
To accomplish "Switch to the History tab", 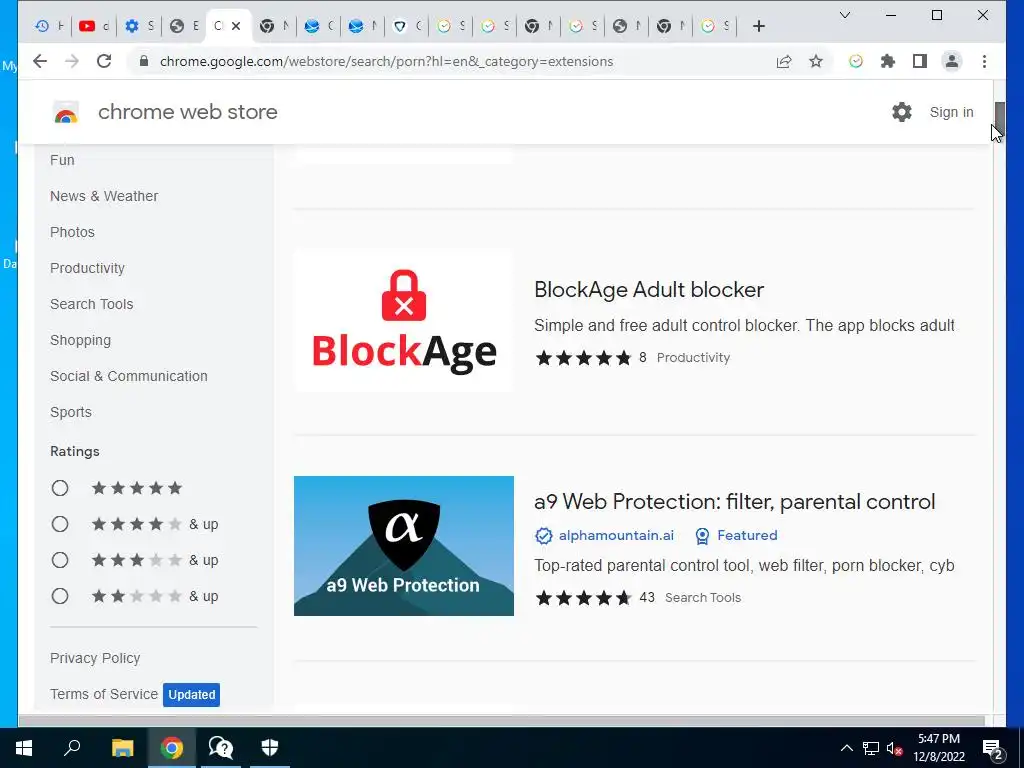I will click(50, 26).
